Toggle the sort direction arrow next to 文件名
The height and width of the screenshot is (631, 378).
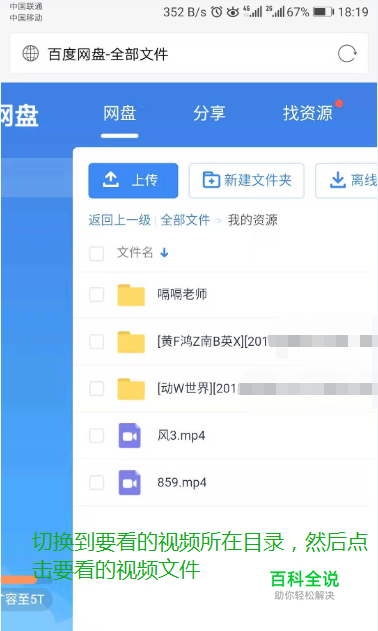164,253
